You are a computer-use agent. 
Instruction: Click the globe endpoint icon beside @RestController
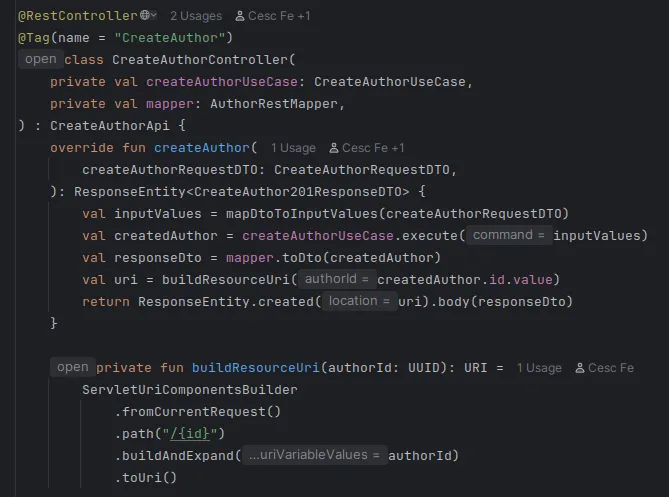point(145,15)
